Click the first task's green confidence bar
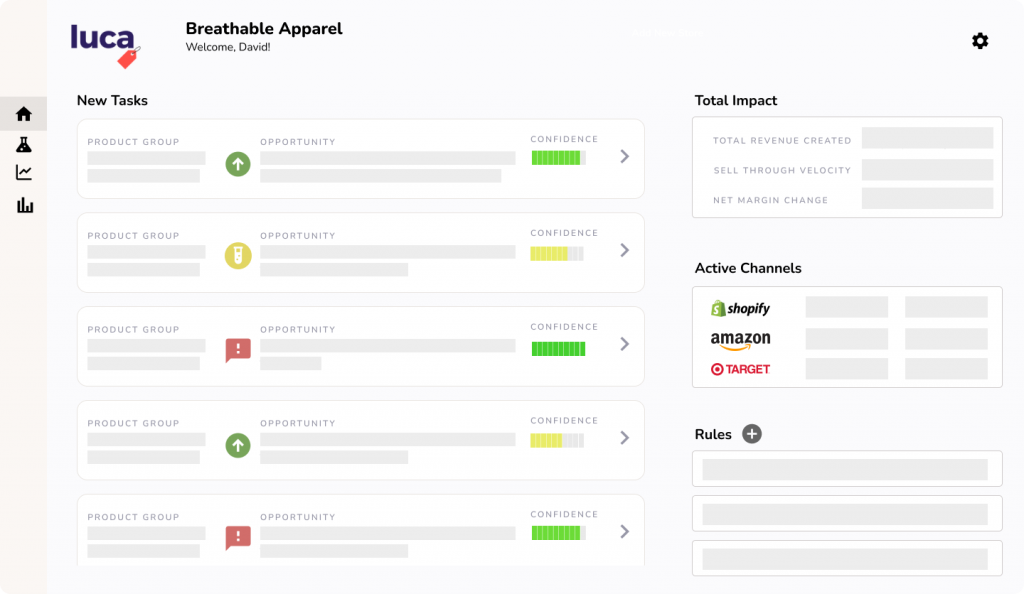The height and width of the screenshot is (594, 1024). [x=557, y=158]
